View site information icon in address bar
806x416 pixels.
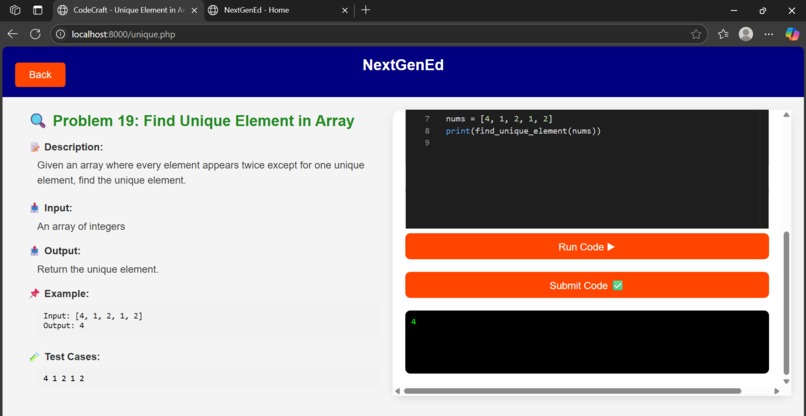[61, 34]
